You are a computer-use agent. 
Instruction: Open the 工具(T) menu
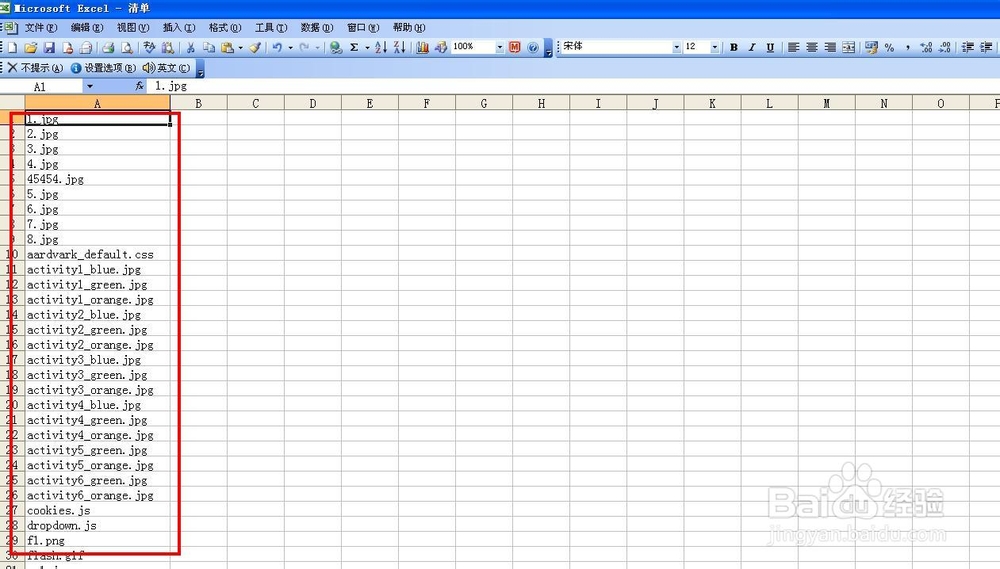click(x=271, y=27)
